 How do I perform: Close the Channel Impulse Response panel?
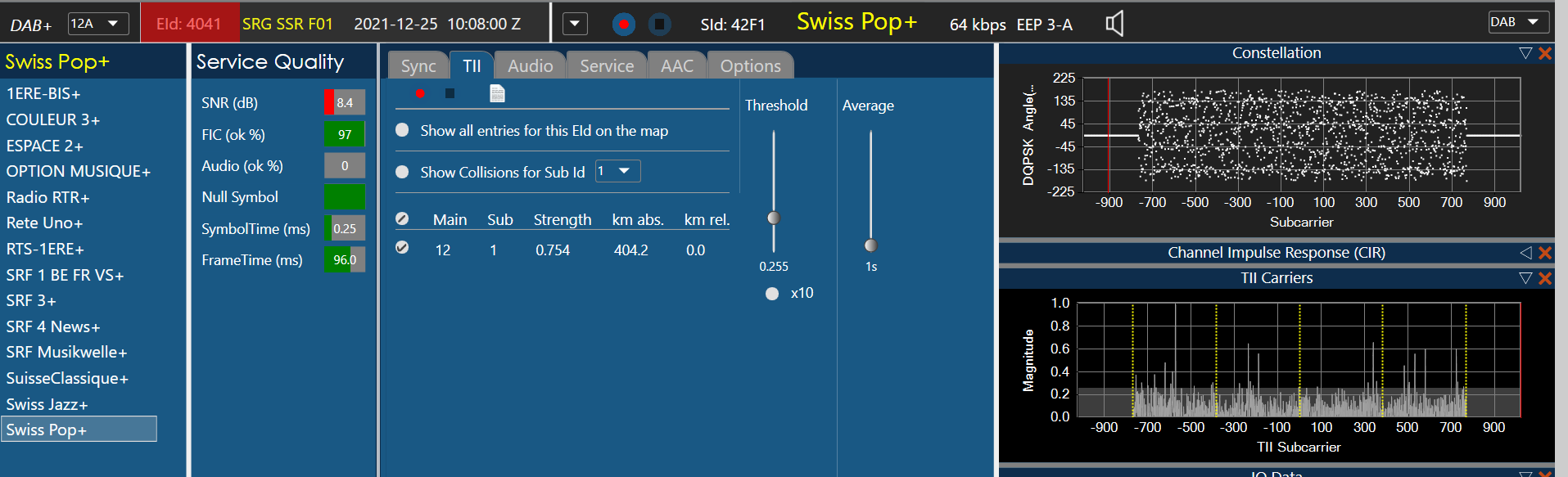tap(1545, 253)
